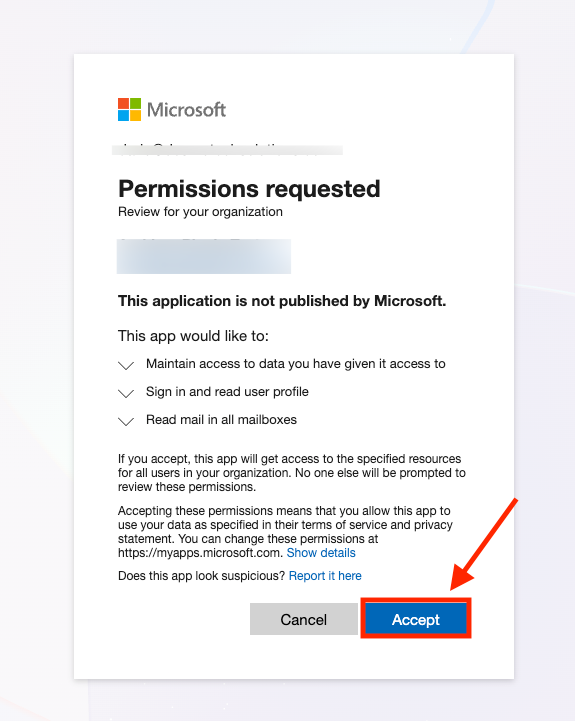Select the 'Sign in and read user profile' label
Viewport: 575px width, 721px height.
(x=227, y=392)
